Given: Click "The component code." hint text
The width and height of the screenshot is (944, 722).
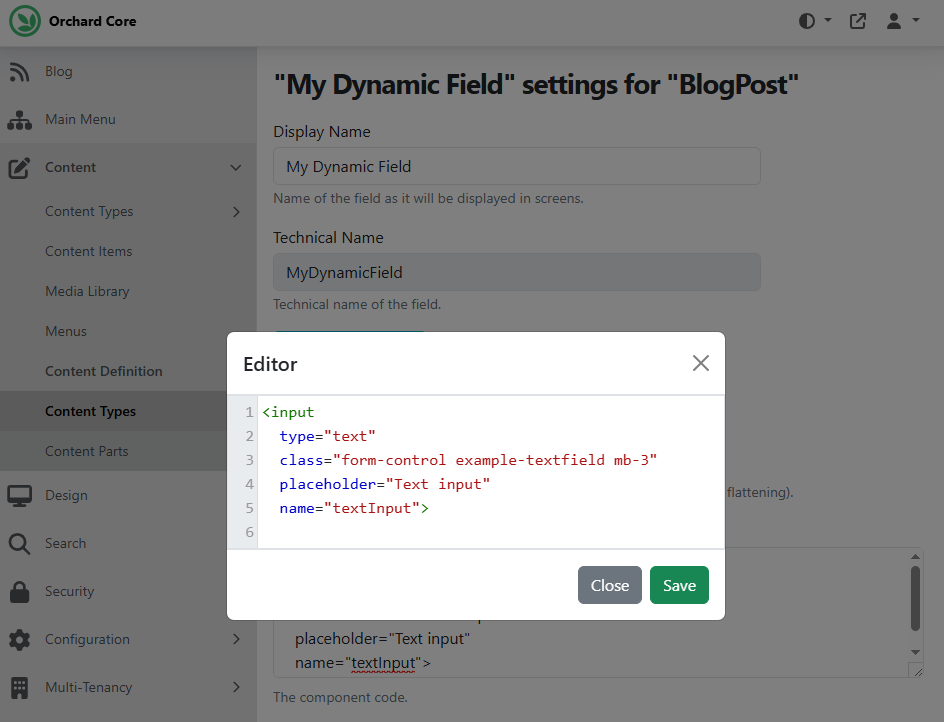Looking at the screenshot, I should coord(340,697).
